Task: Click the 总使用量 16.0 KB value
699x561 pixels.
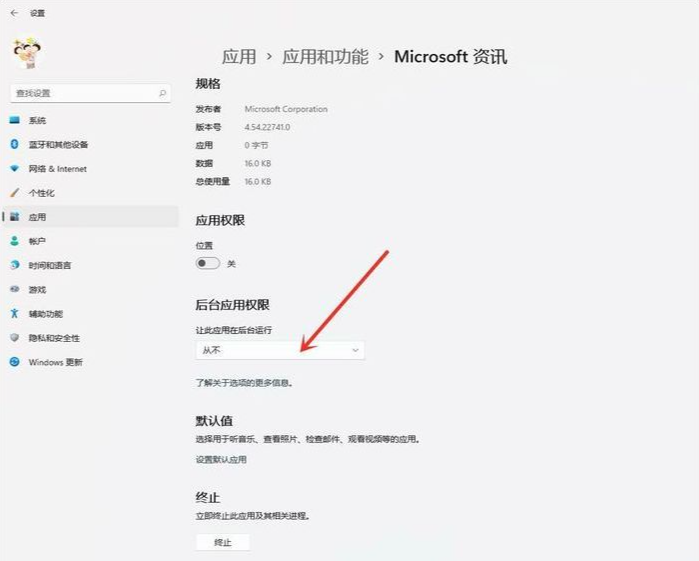Action: (x=258, y=182)
